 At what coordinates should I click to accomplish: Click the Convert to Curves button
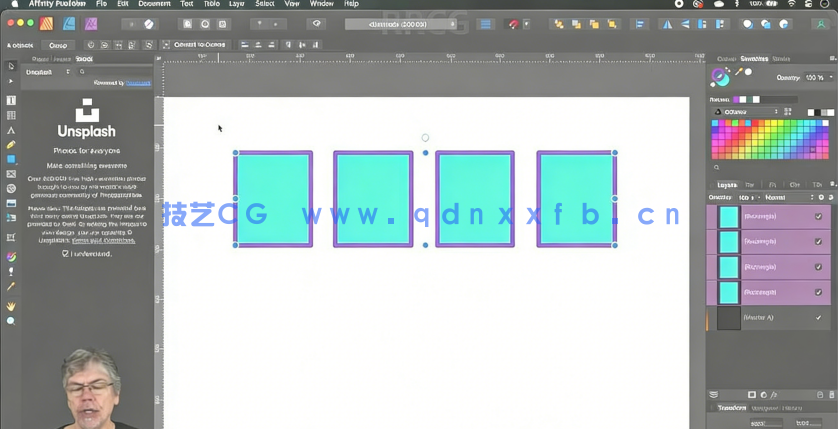pyautogui.click(x=199, y=45)
